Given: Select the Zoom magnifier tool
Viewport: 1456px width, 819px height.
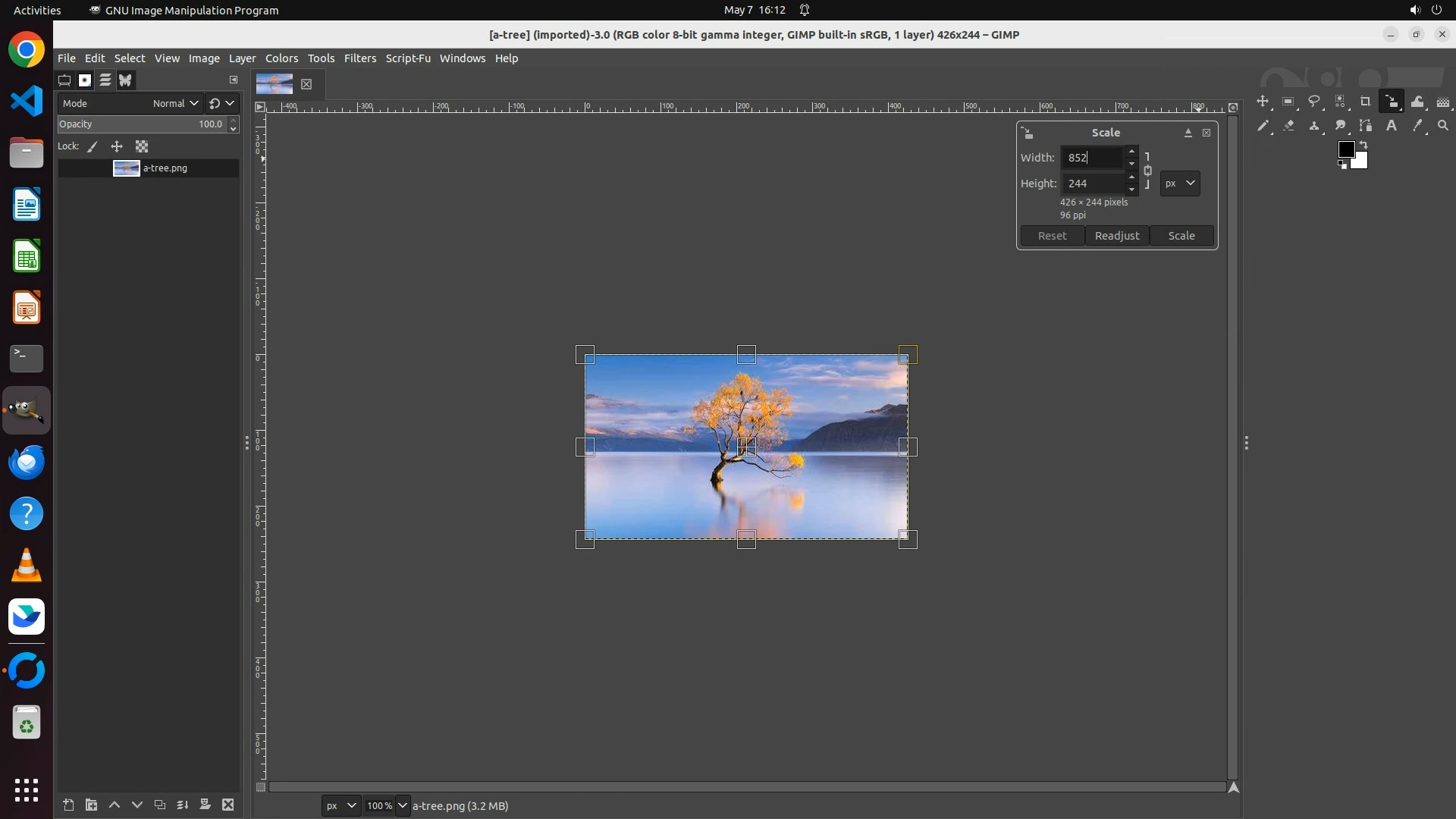Looking at the screenshot, I should coord(1443,126).
